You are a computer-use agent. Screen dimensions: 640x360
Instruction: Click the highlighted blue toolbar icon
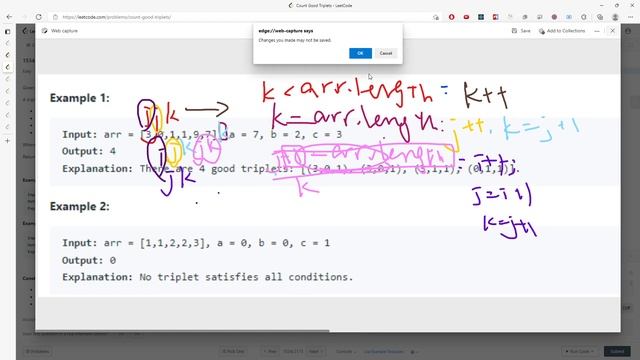point(569,17)
